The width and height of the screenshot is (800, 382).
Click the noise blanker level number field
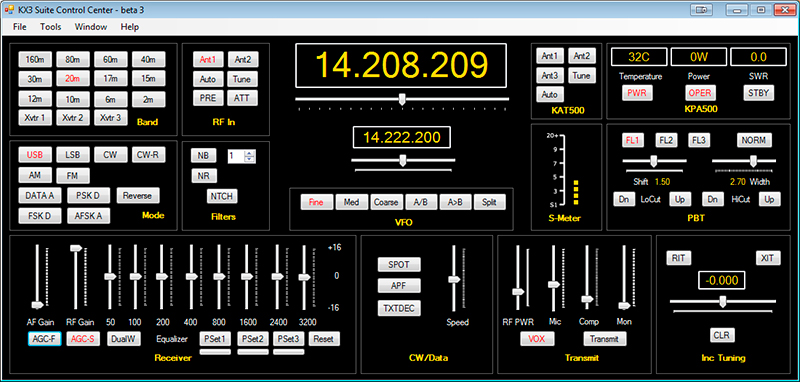(236, 157)
